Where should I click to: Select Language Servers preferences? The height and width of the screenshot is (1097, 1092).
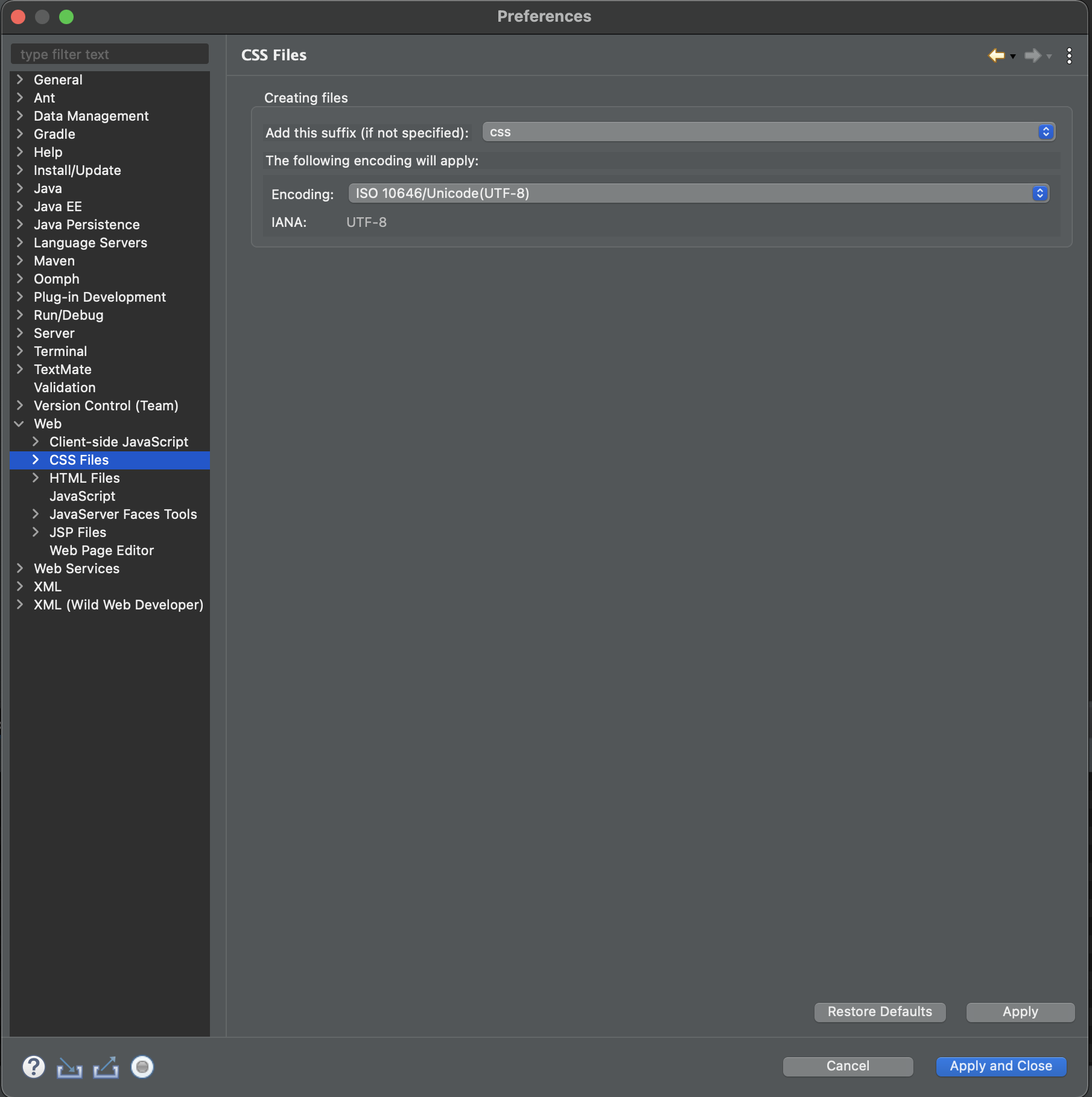point(90,243)
